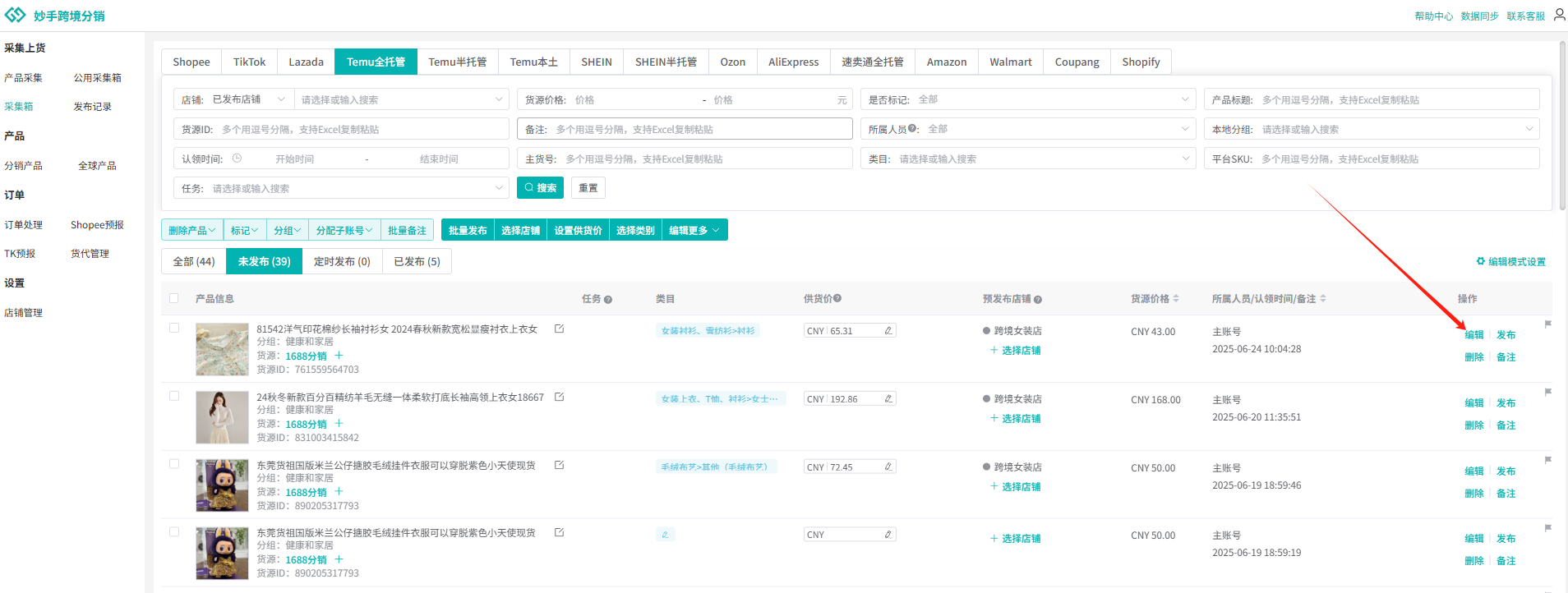Click the help icon beside 预发布店铺 column header
The height and width of the screenshot is (593, 1568).
point(1038,300)
